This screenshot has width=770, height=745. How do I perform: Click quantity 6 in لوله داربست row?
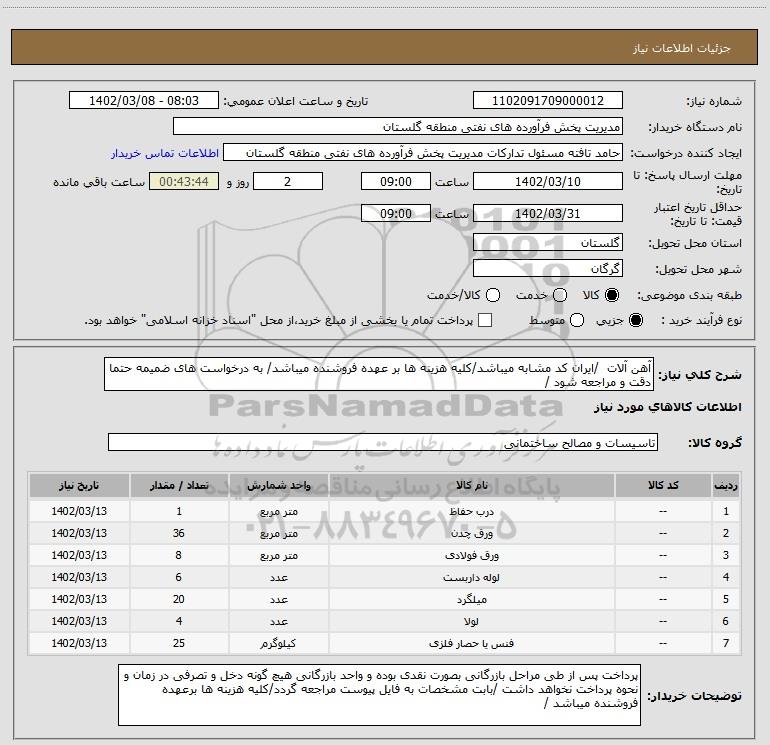[179, 578]
